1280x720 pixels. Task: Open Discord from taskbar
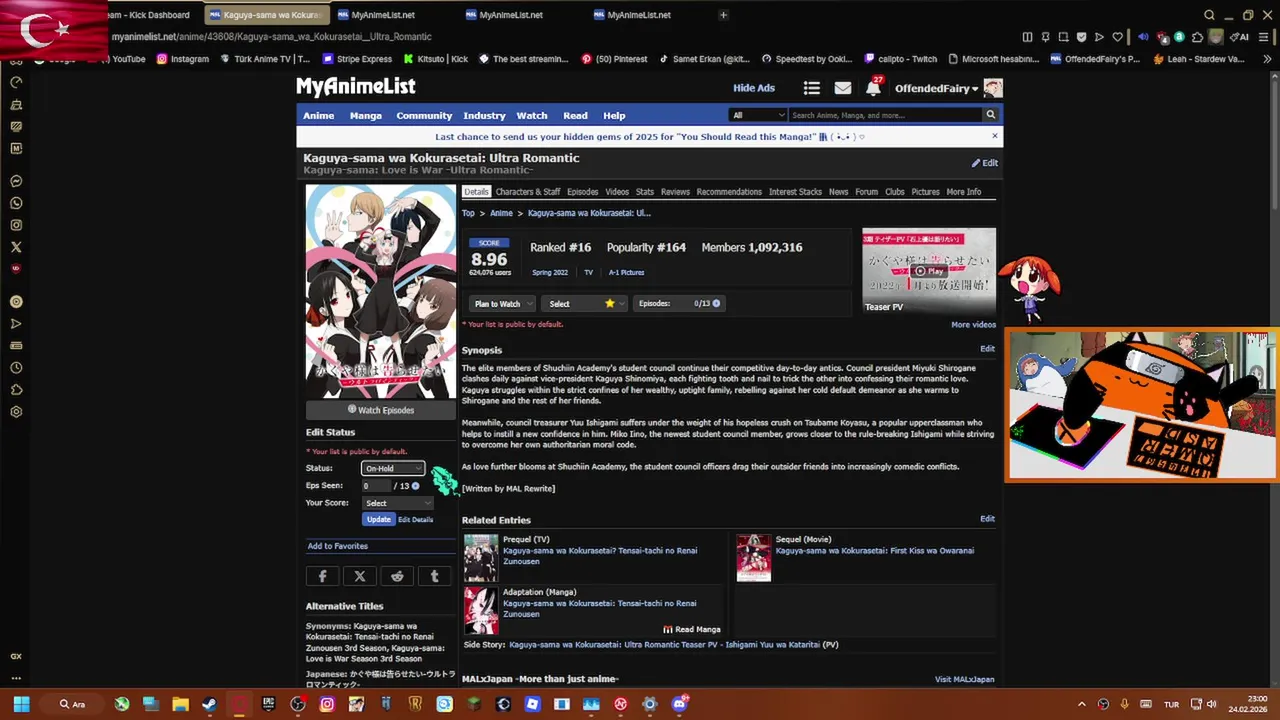(x=679, y=704)
